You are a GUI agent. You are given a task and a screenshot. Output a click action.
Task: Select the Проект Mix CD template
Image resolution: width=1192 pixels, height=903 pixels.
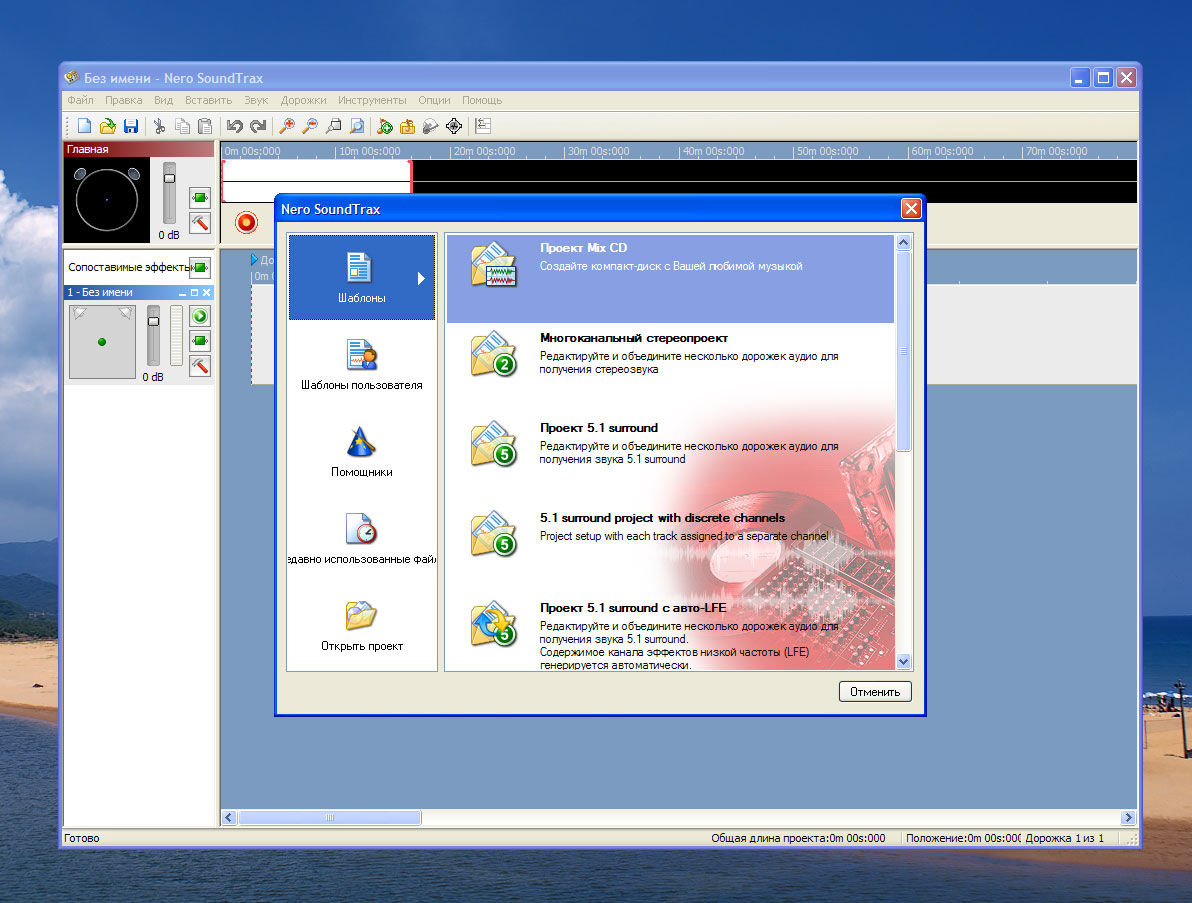670,278
